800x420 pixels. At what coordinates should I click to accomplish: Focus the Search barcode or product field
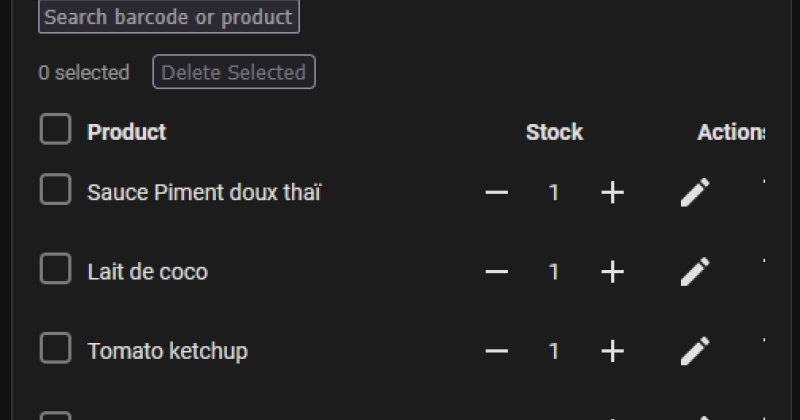tap(169, 17)
